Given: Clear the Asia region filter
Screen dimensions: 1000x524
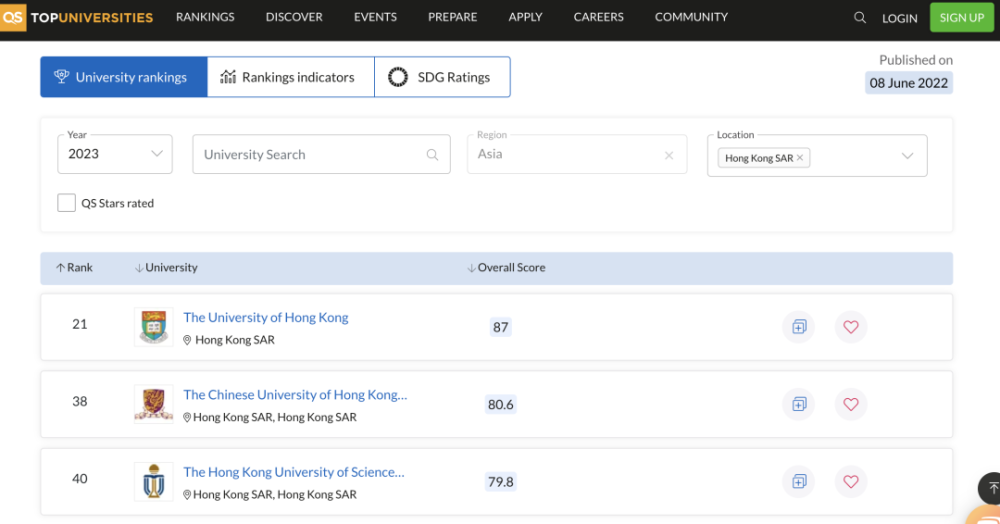Looking at the screenshot, I should coord(668,155).
